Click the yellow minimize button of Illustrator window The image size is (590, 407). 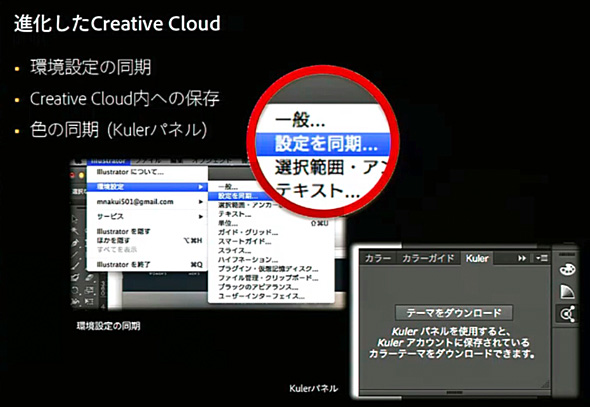pos(81,175)
